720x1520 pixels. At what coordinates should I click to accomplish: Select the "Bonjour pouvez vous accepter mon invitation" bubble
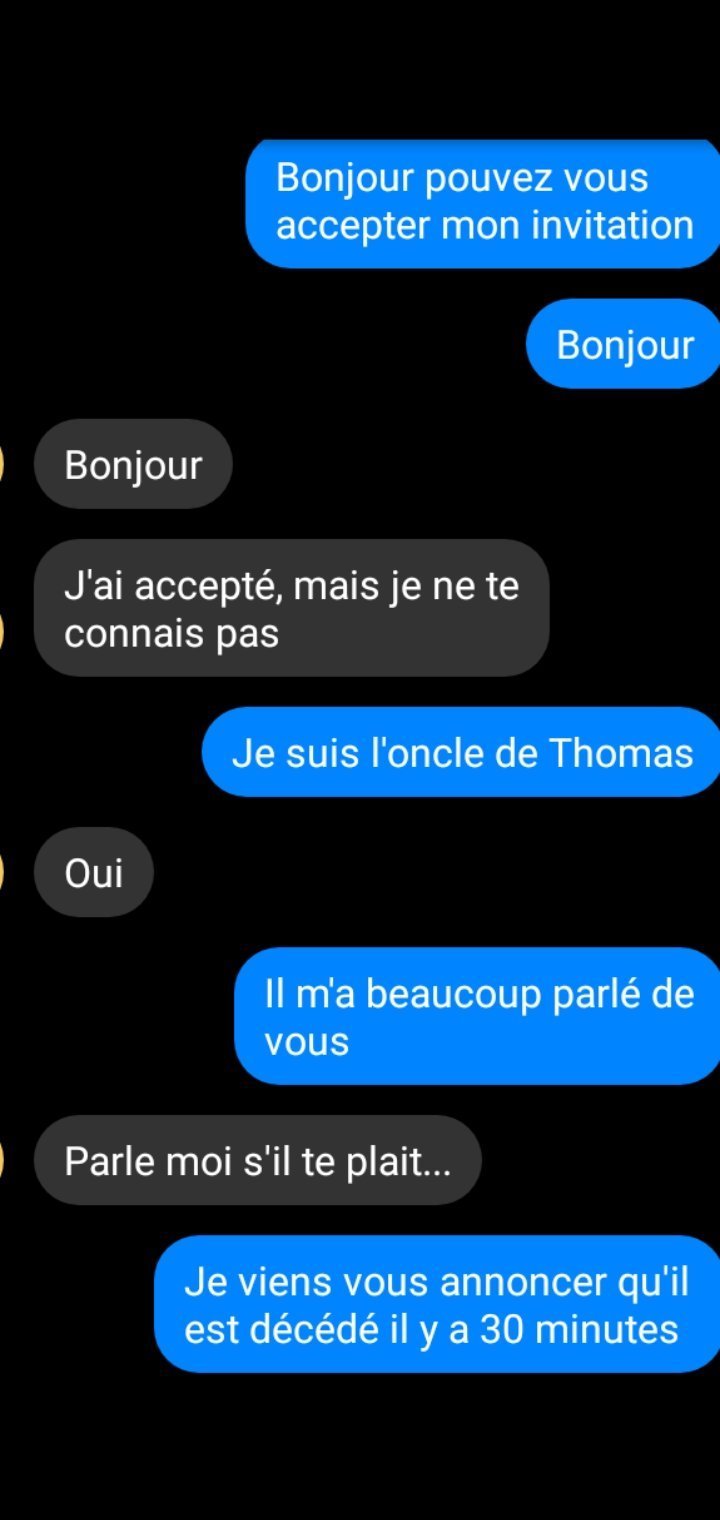483,203
